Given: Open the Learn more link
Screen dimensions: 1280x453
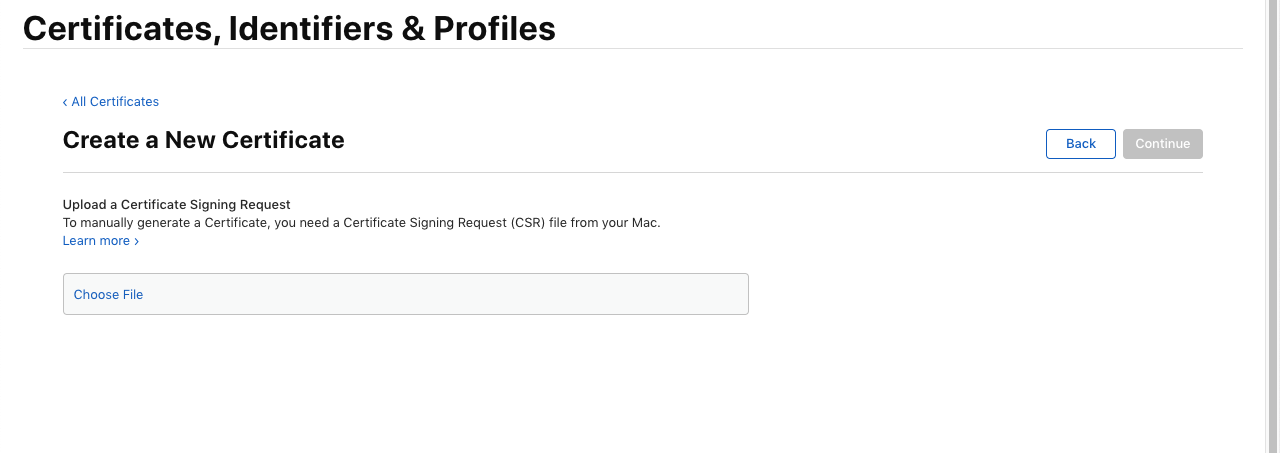Looking at the screenshot, I should tap(101, 241).
